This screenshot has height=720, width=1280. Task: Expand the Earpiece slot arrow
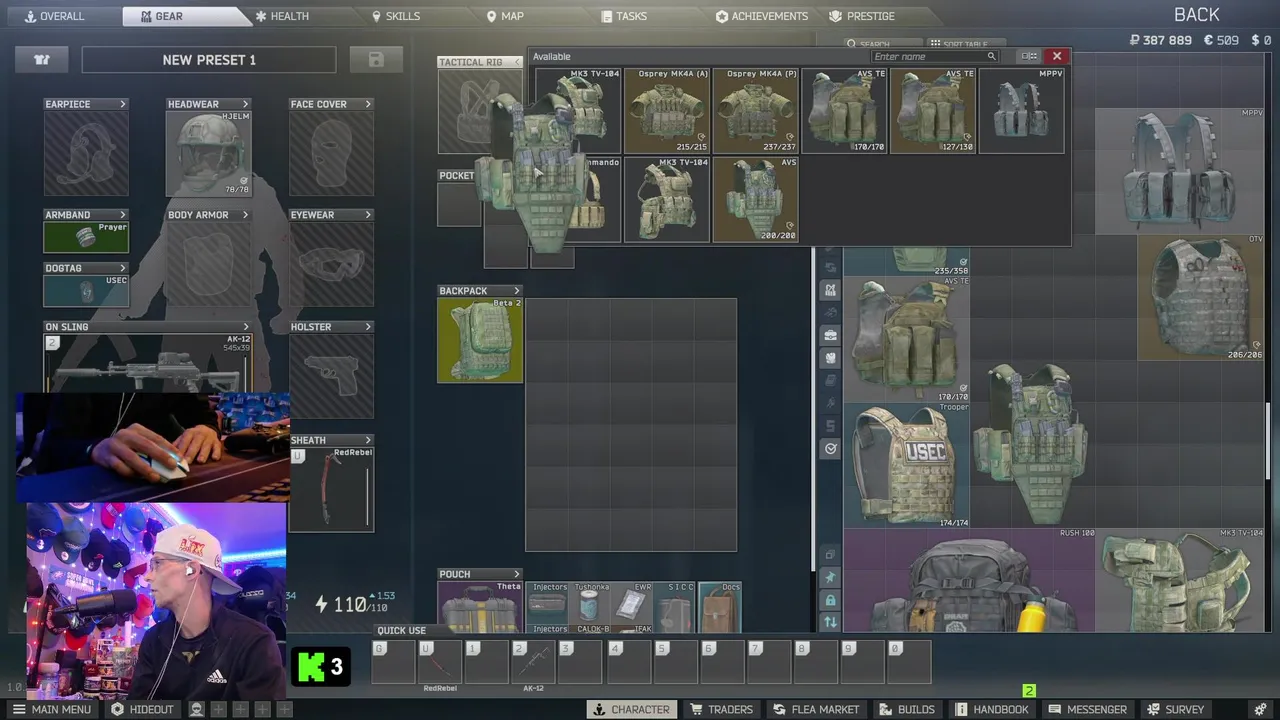[123, 104]
